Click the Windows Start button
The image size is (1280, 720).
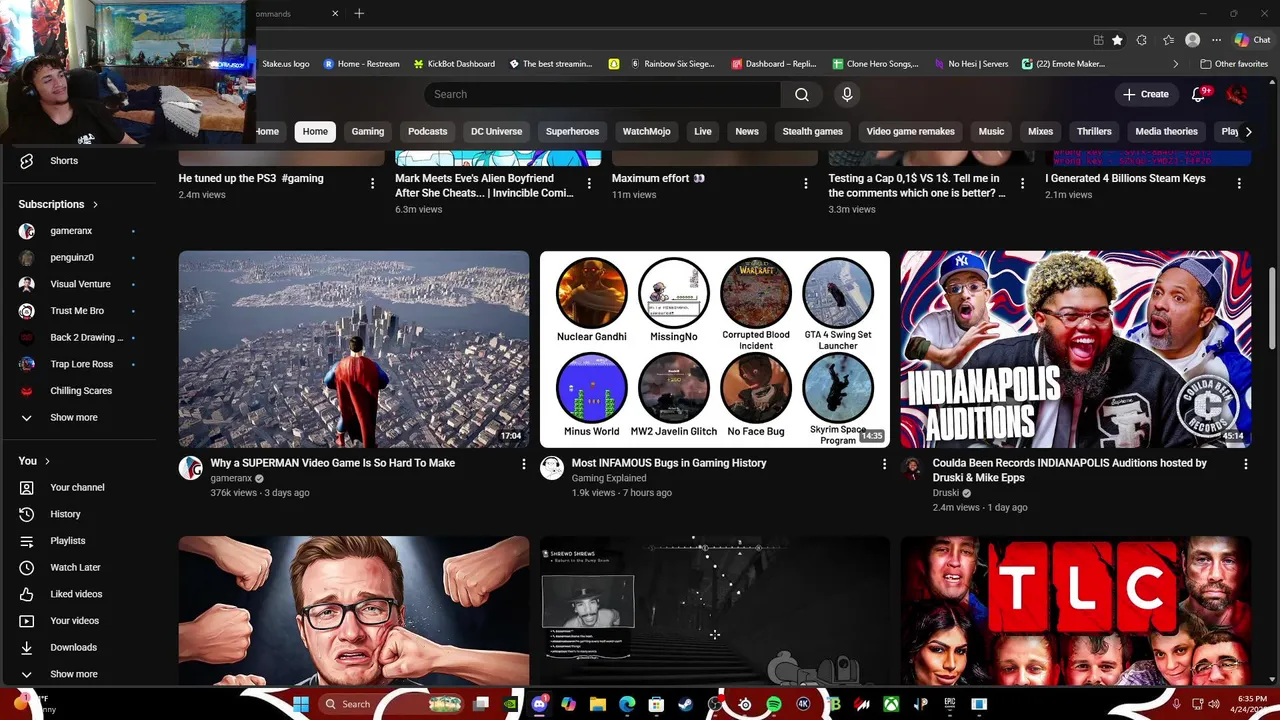click(300, 704)
